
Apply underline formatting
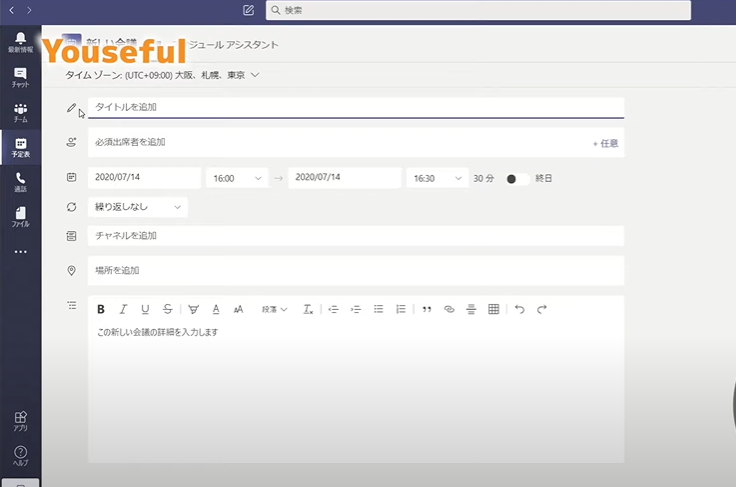(x=145, y=309)
